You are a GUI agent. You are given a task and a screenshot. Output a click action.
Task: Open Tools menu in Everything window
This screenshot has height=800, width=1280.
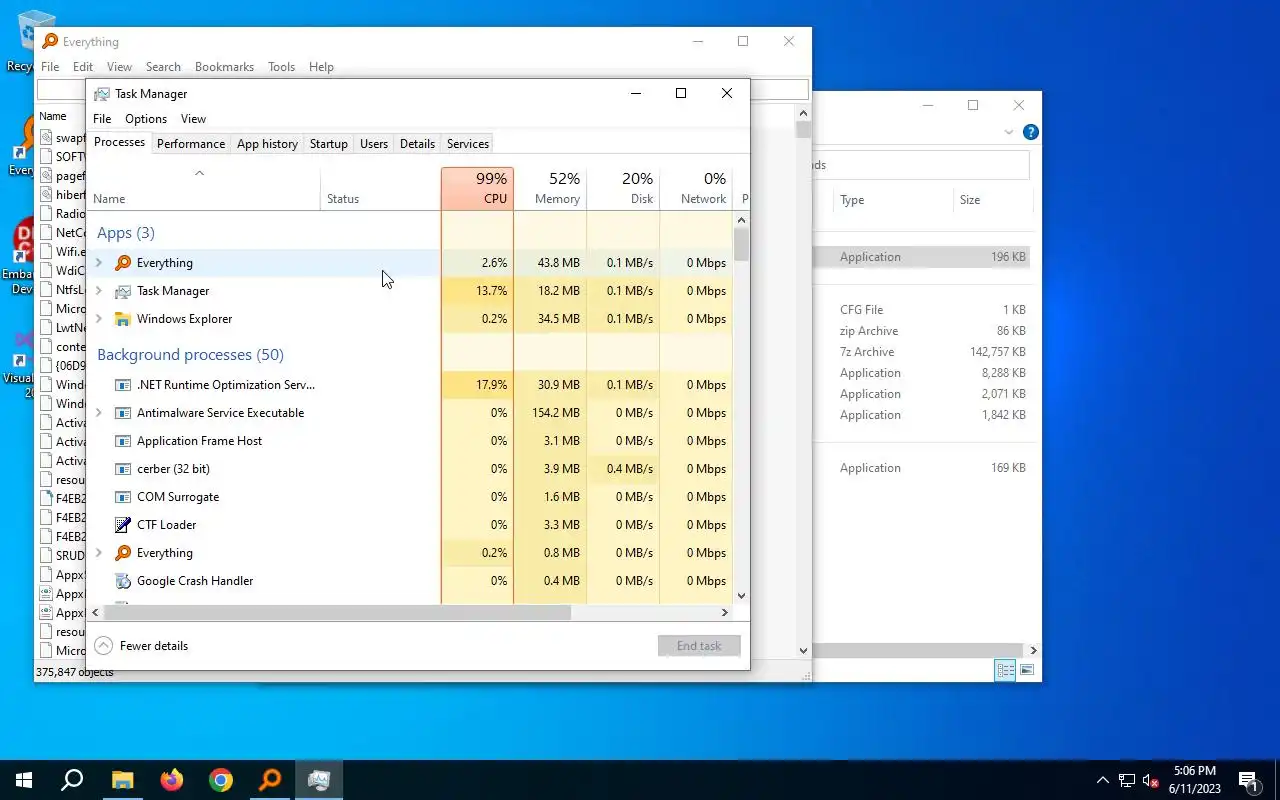[281, 67]
